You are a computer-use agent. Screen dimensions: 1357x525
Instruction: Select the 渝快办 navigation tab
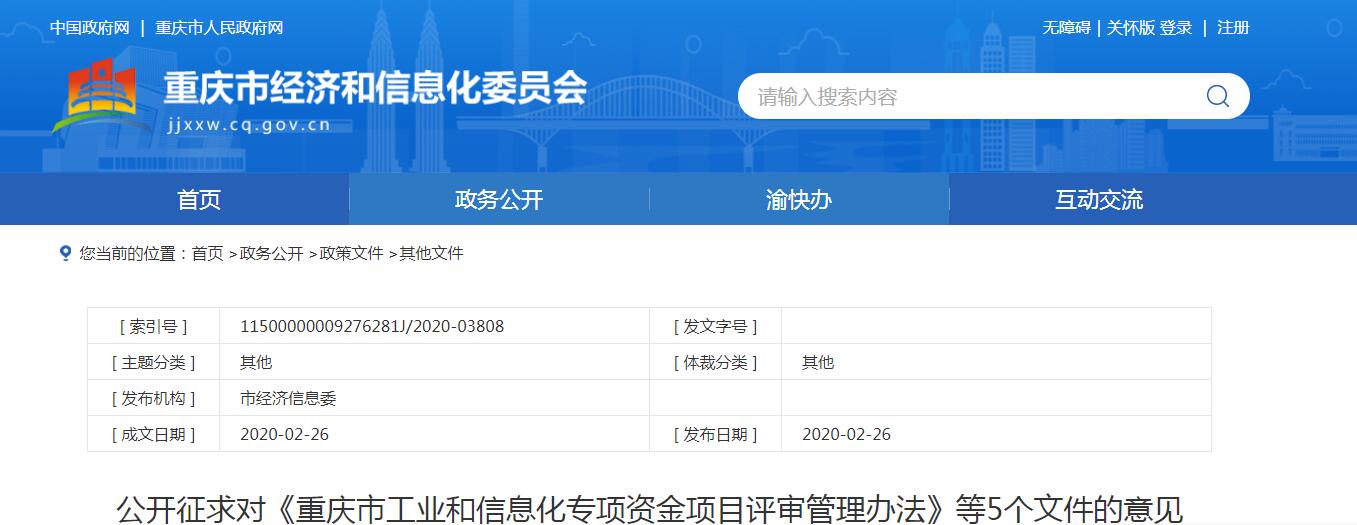pyautogui.click(x=799, y=200)
